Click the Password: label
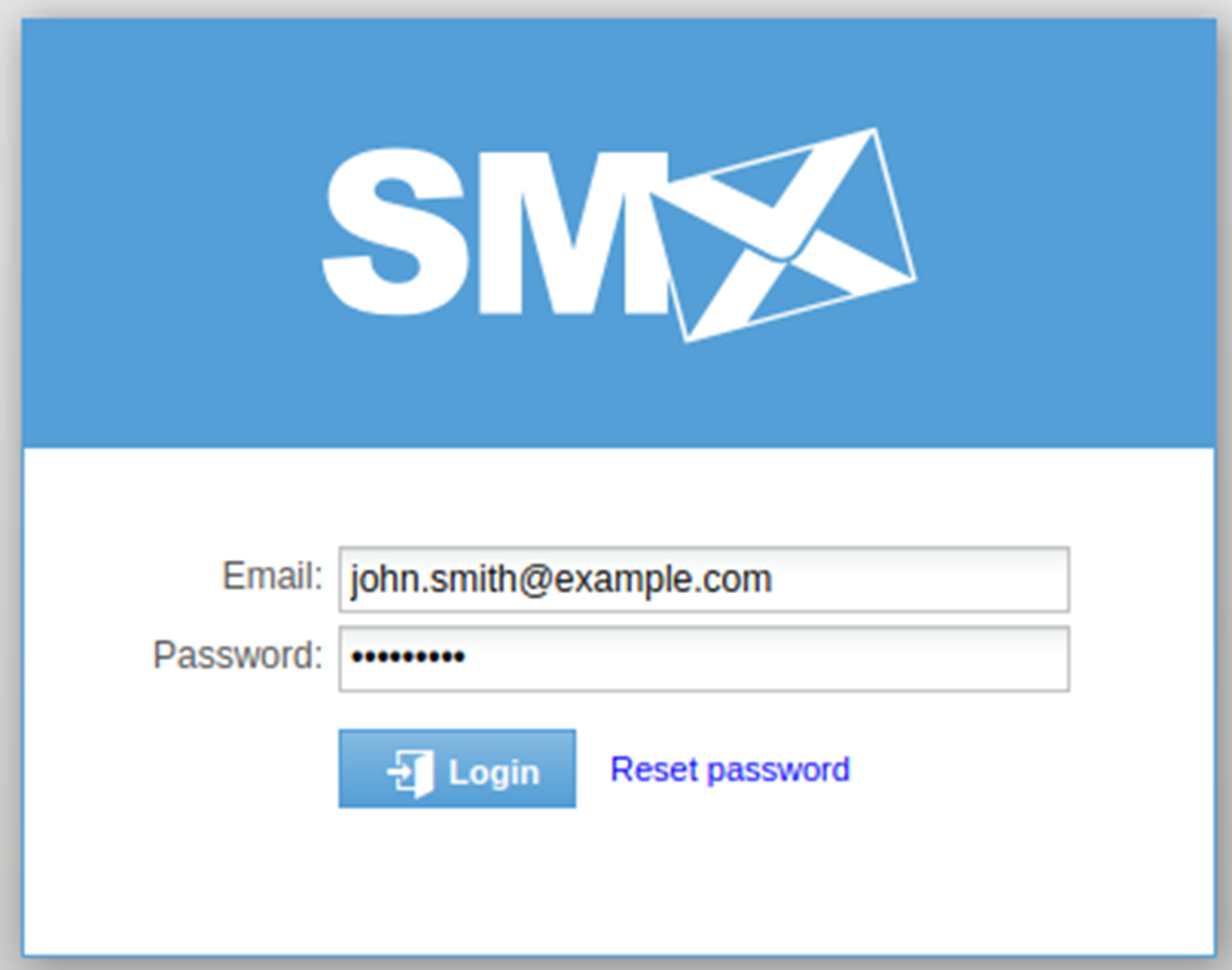The width and height of the screenshot is (1232, 970). (x=238, y=655)
